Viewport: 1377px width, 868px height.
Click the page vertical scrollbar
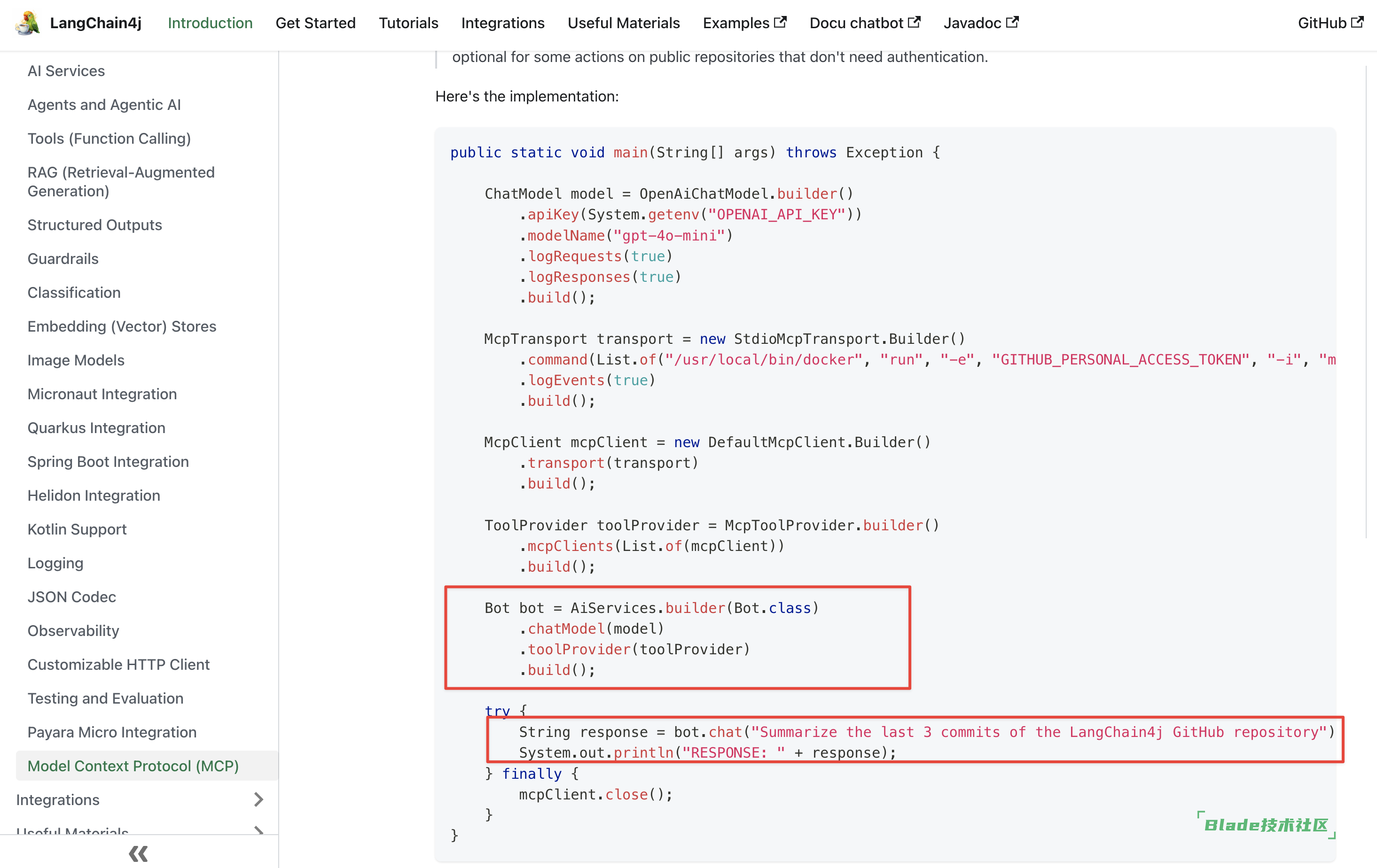[1367, 302]
